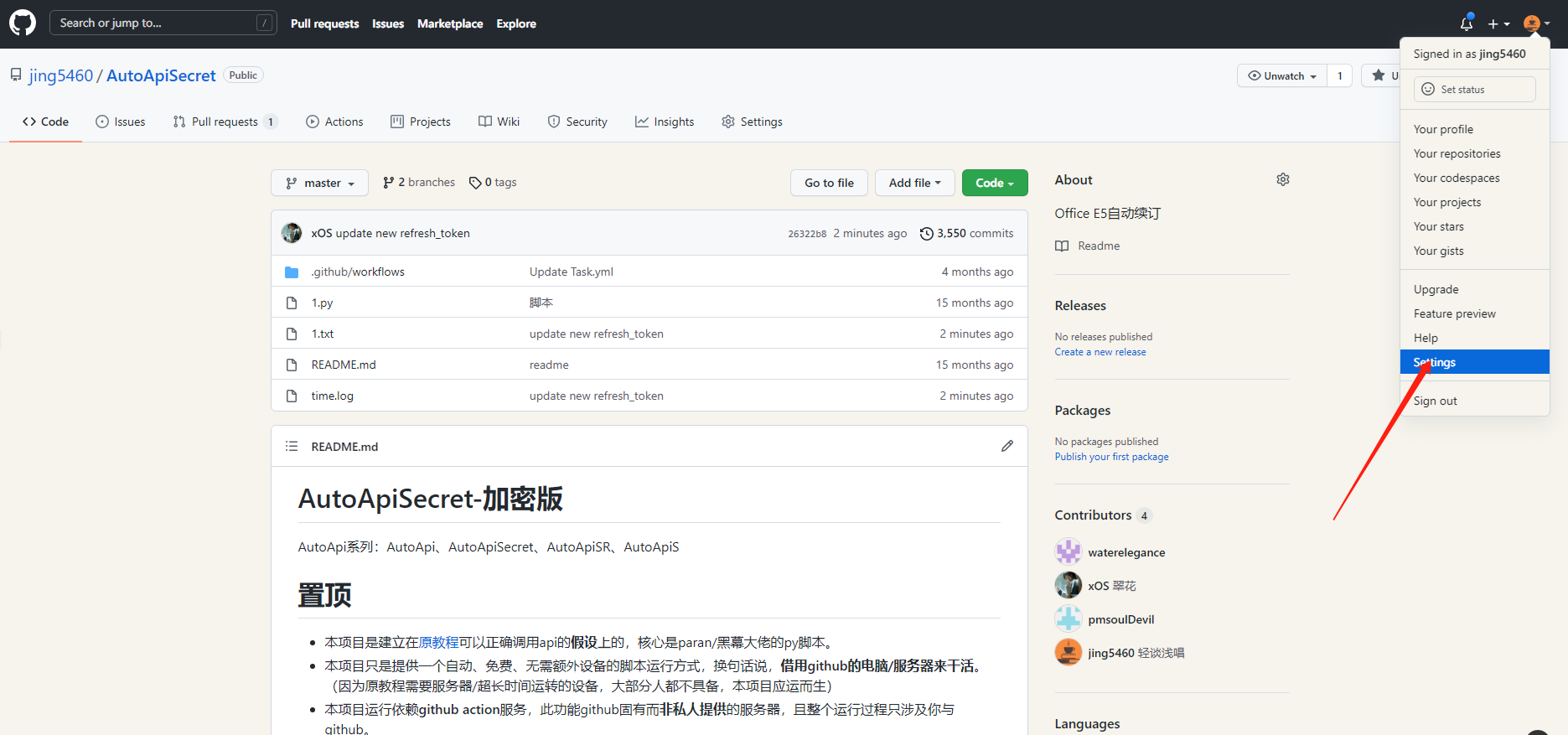Toggle the user avatar menu
Screen dimensions: 1568x735
point(1536,23)
